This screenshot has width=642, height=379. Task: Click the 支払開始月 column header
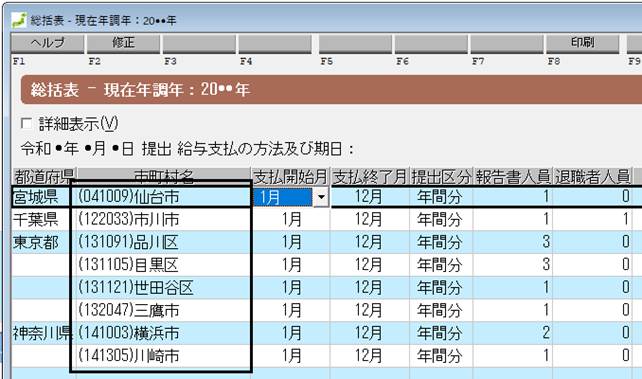(x=291, y=177)
